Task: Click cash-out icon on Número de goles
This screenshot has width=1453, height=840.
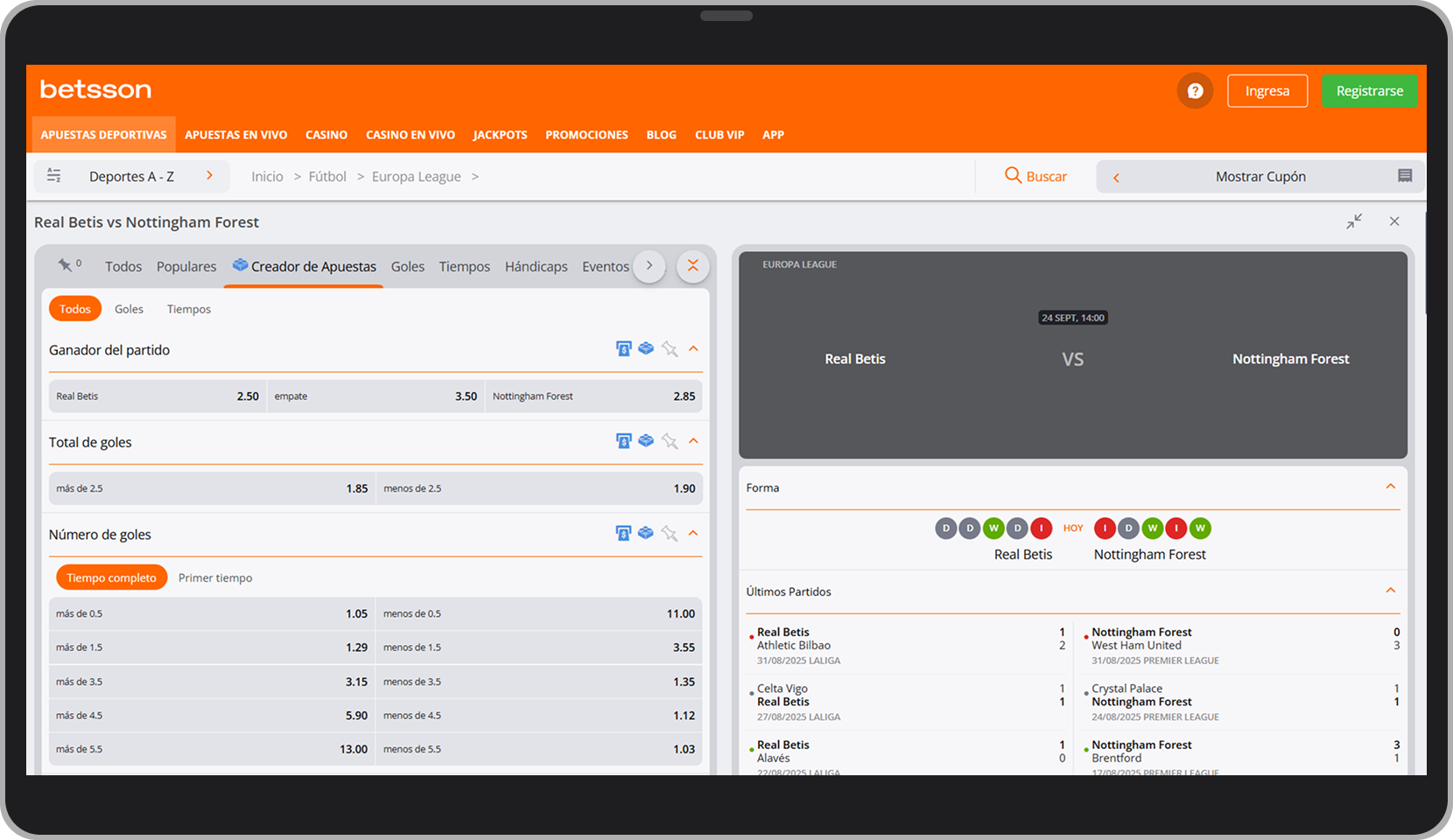Action: tap(623, 534)
